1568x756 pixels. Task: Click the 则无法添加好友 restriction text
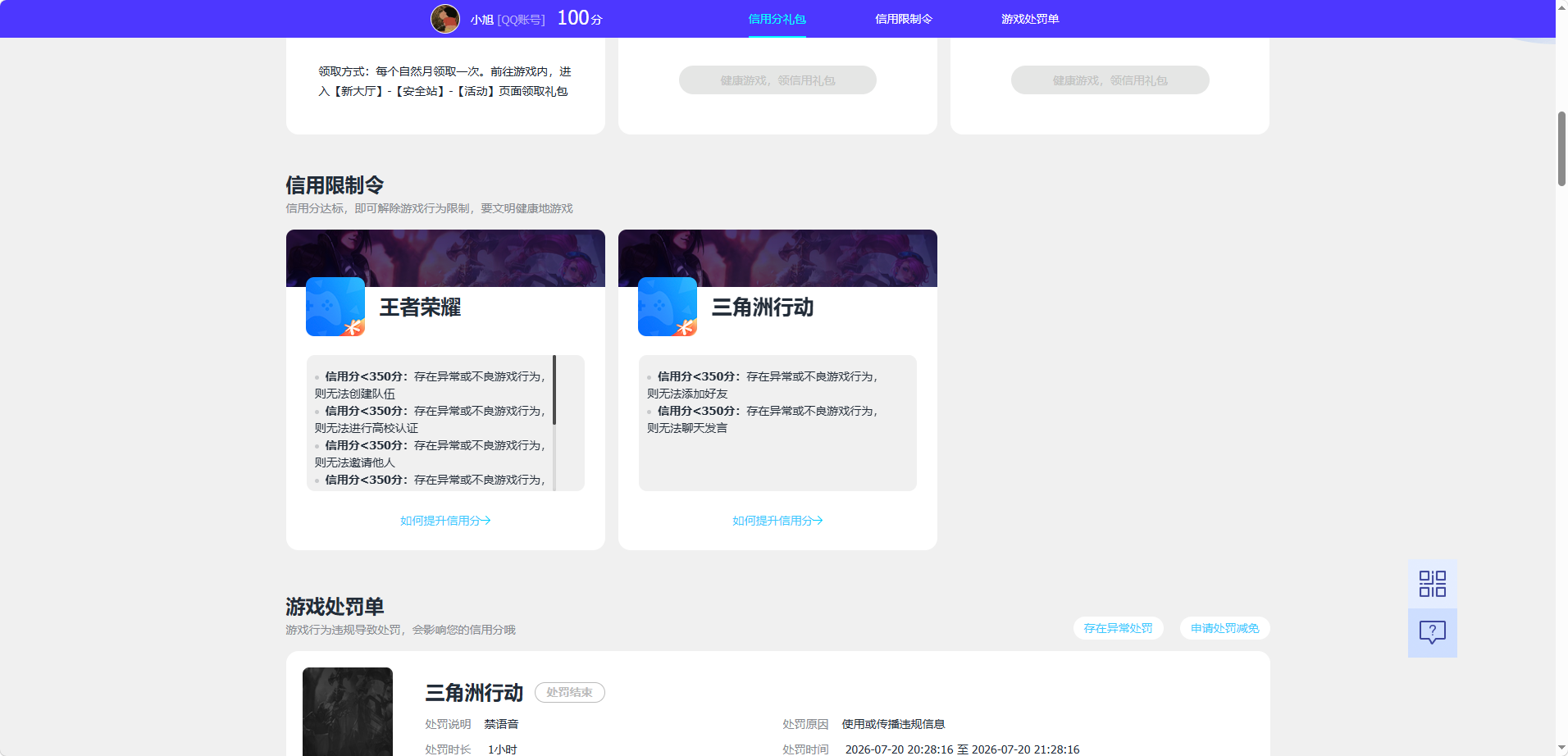click(x=687, y=394)
